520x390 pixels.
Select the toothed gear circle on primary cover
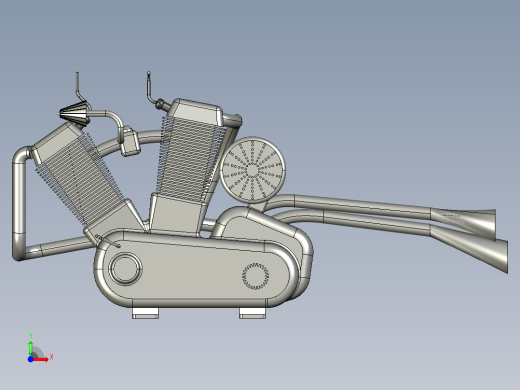255,276
